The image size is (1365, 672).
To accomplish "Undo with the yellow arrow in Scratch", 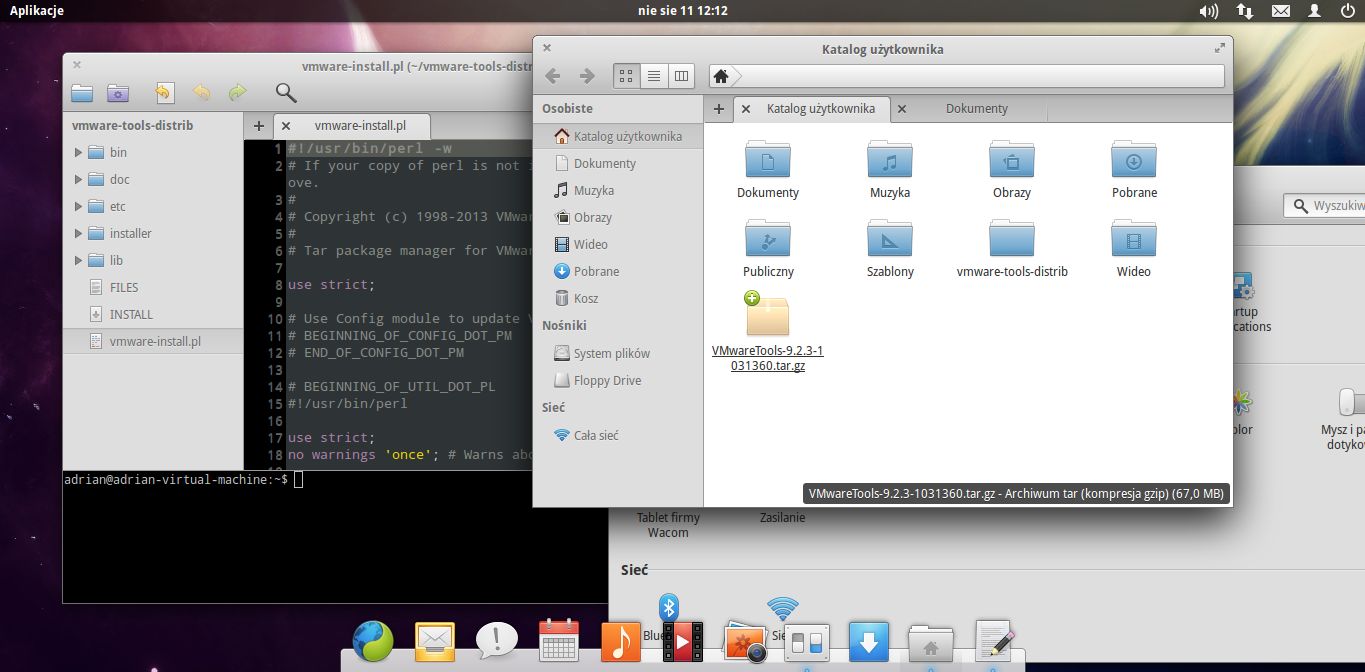I will pos(201,93).
